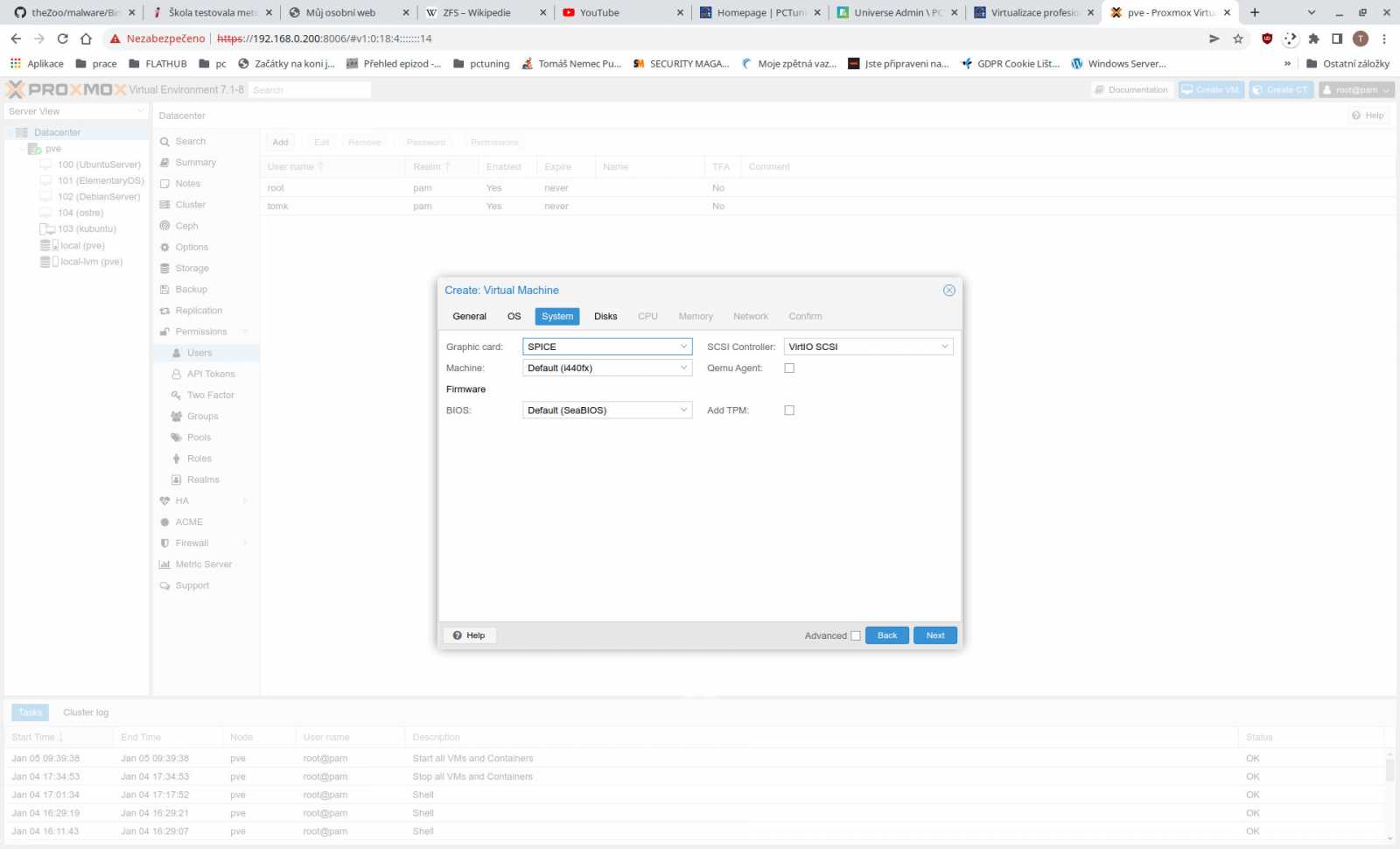1400x849 pixels.
Task: Open the root@pam user menu
Action: pyautogui.click(x=1356, y=90)
